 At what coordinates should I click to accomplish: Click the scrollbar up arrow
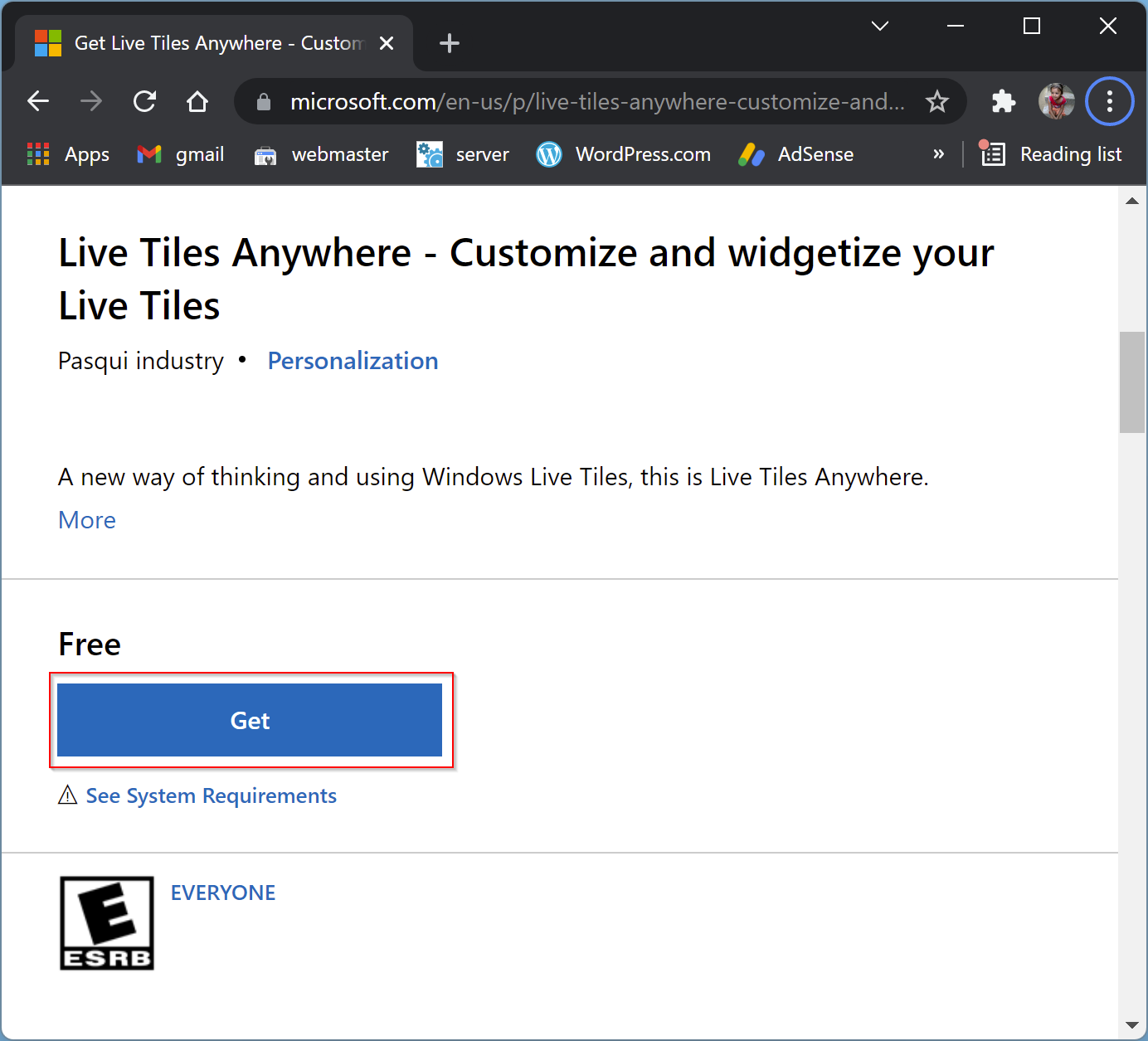coord(1132,201)
